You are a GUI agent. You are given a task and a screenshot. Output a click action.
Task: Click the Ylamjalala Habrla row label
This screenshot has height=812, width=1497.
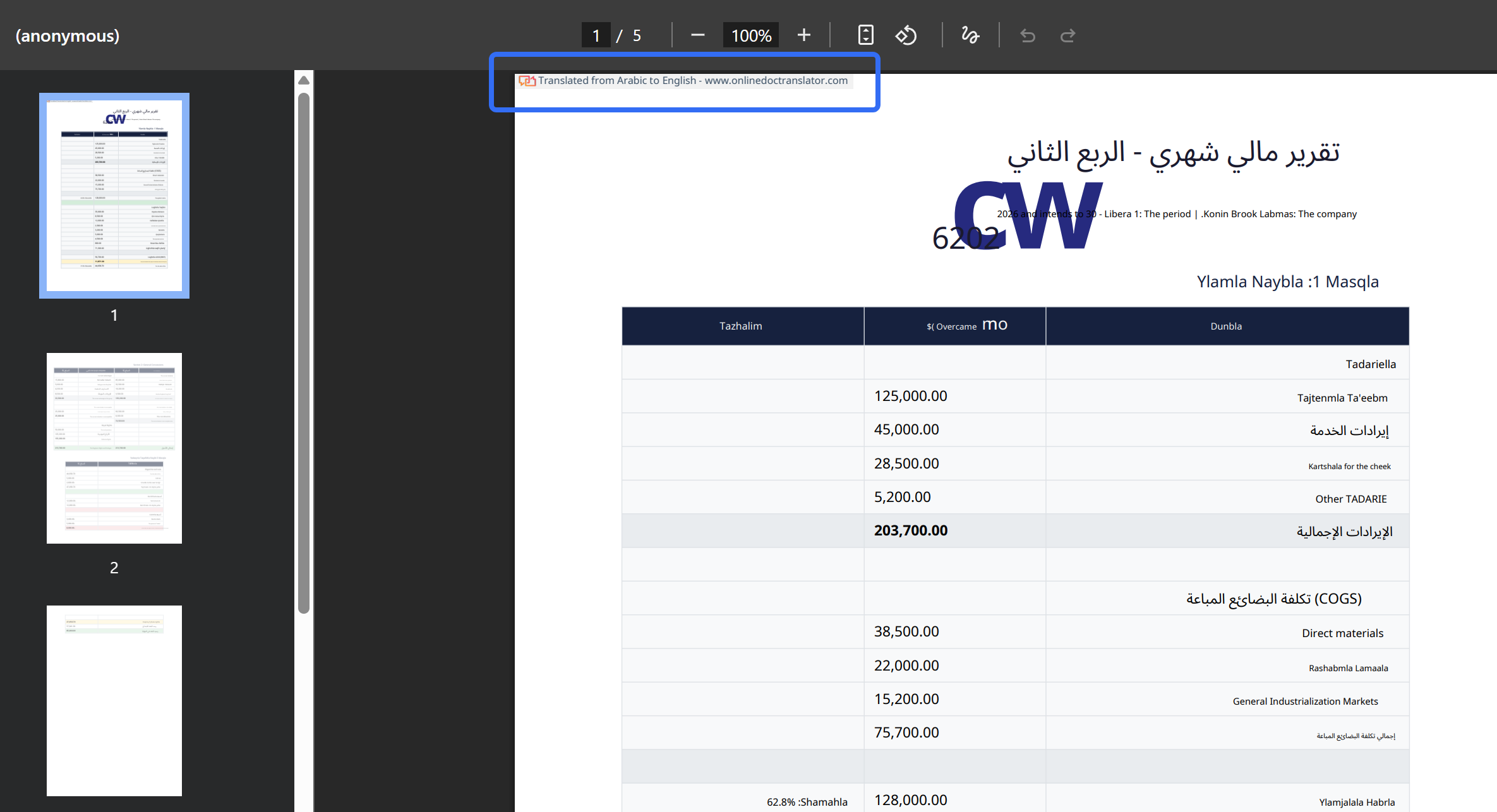(x=1357, y=803)
